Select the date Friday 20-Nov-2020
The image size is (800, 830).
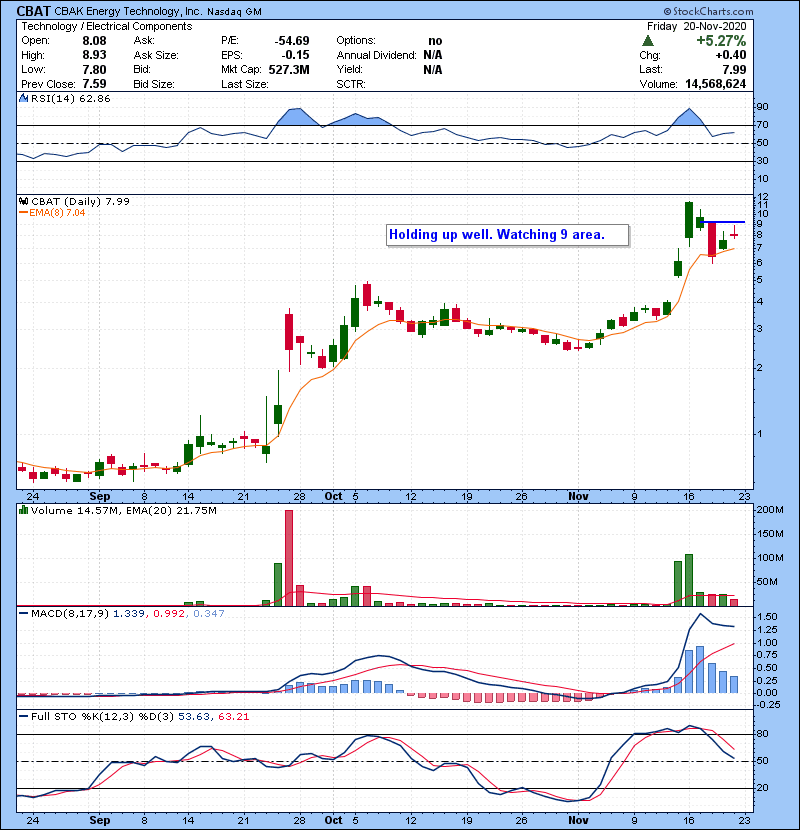click(x=697, y=26)
